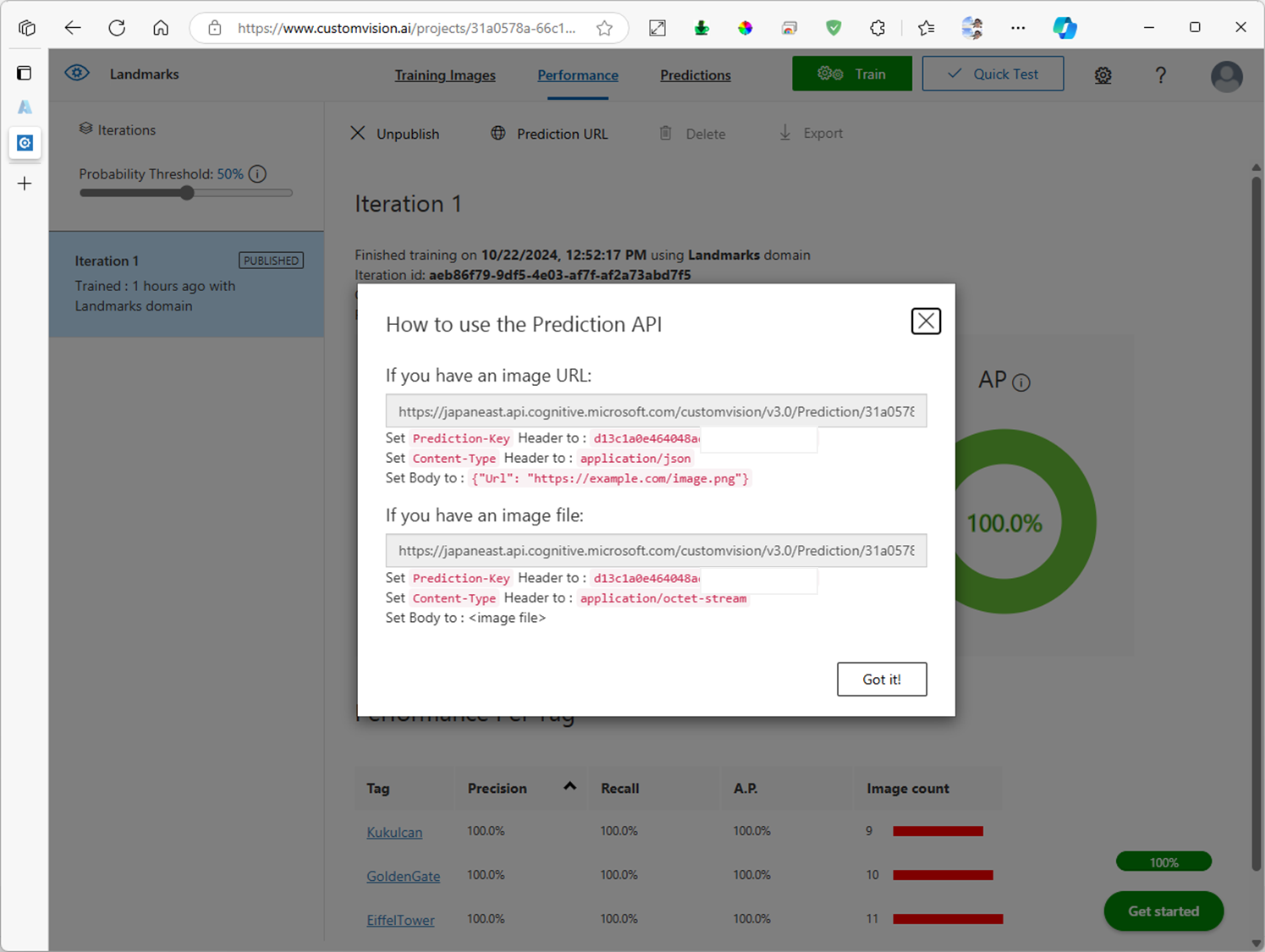
Task: Open the favorites list icon
Action: pos(927,28)
